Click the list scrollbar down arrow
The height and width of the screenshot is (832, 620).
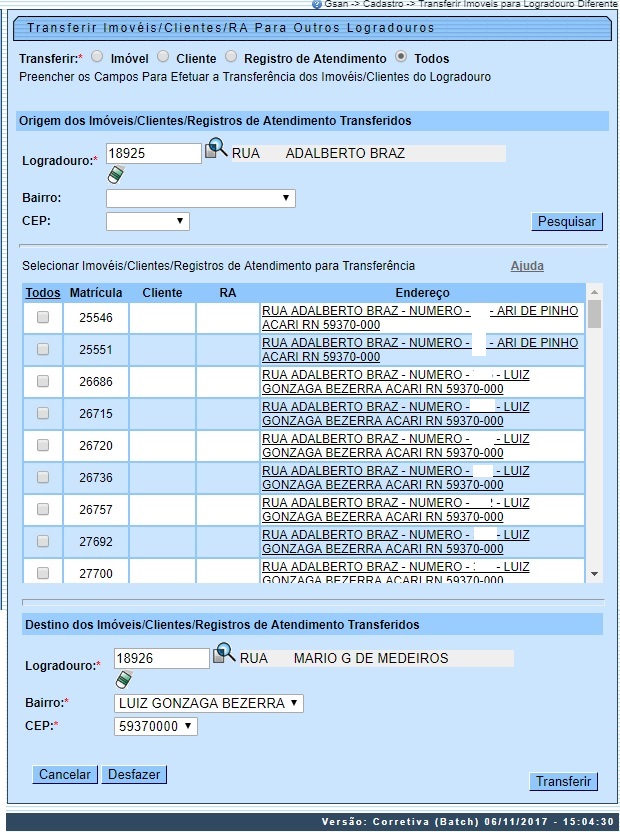595,574
